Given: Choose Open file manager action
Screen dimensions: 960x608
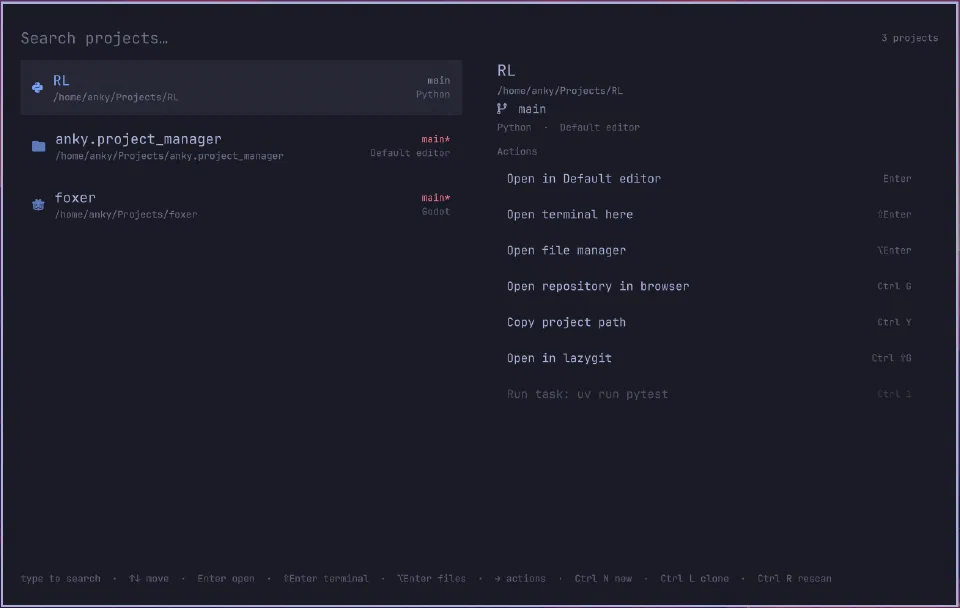Looking at the screenshot, I should (709, 250).
